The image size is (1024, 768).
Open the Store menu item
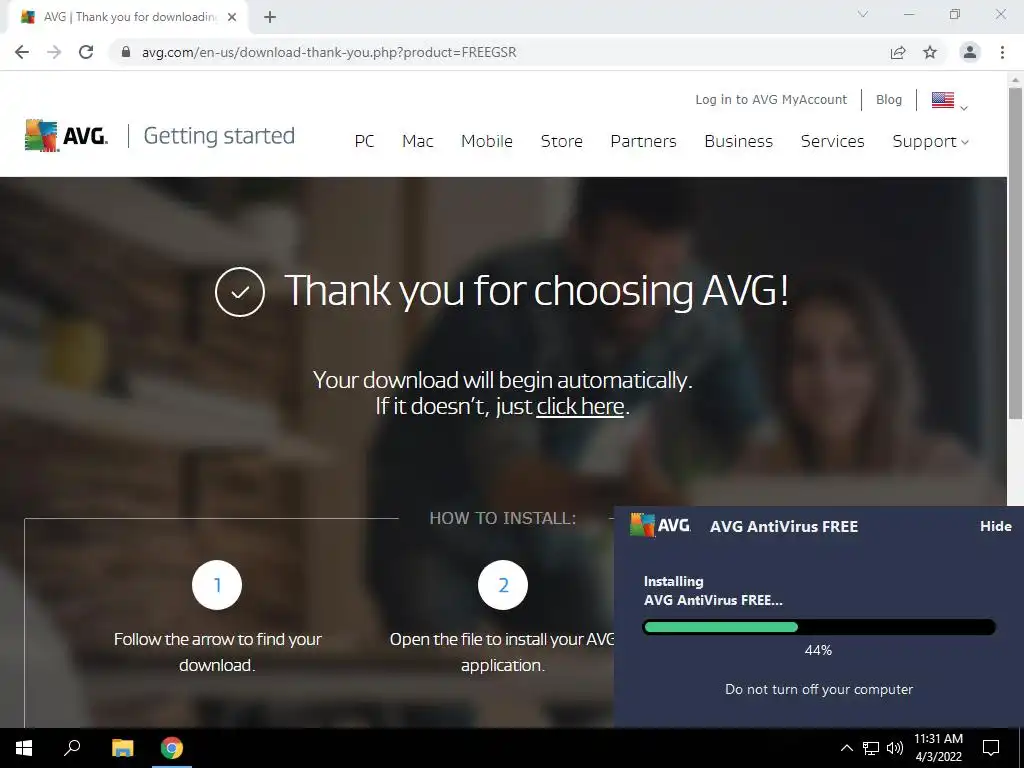click(x=562, y=141)
